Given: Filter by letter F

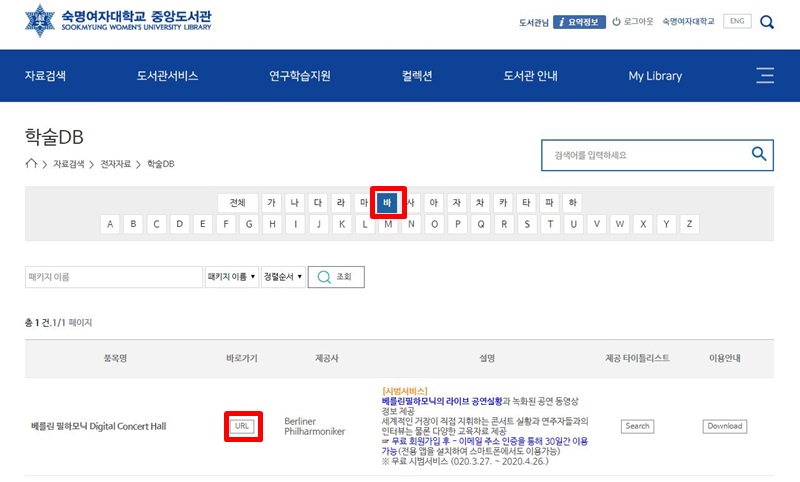Looking at the screenshot, I should click(x=226, y=224).
